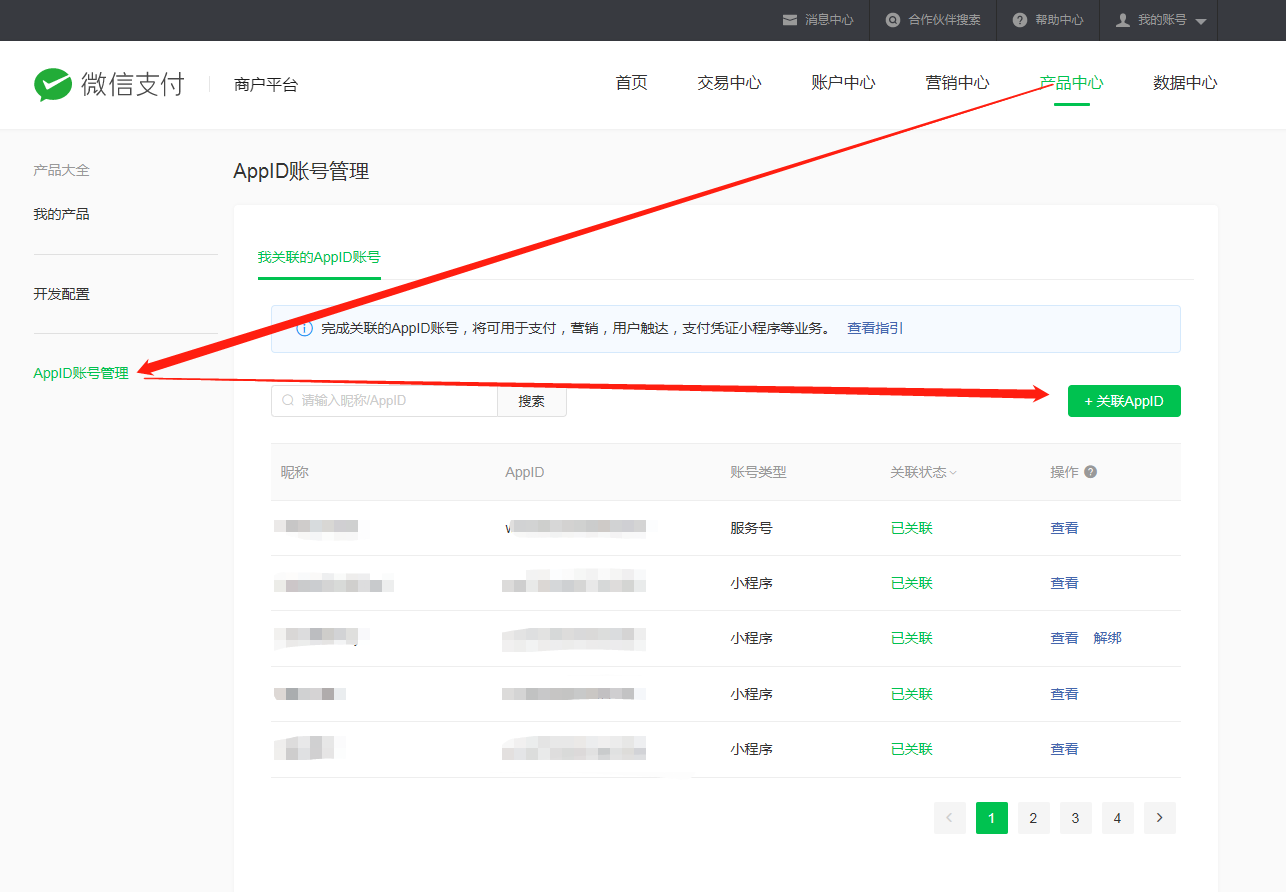Viewport: 1286px width, 892px height.
Task: Select page 1 in pagination
Action: 992,818
